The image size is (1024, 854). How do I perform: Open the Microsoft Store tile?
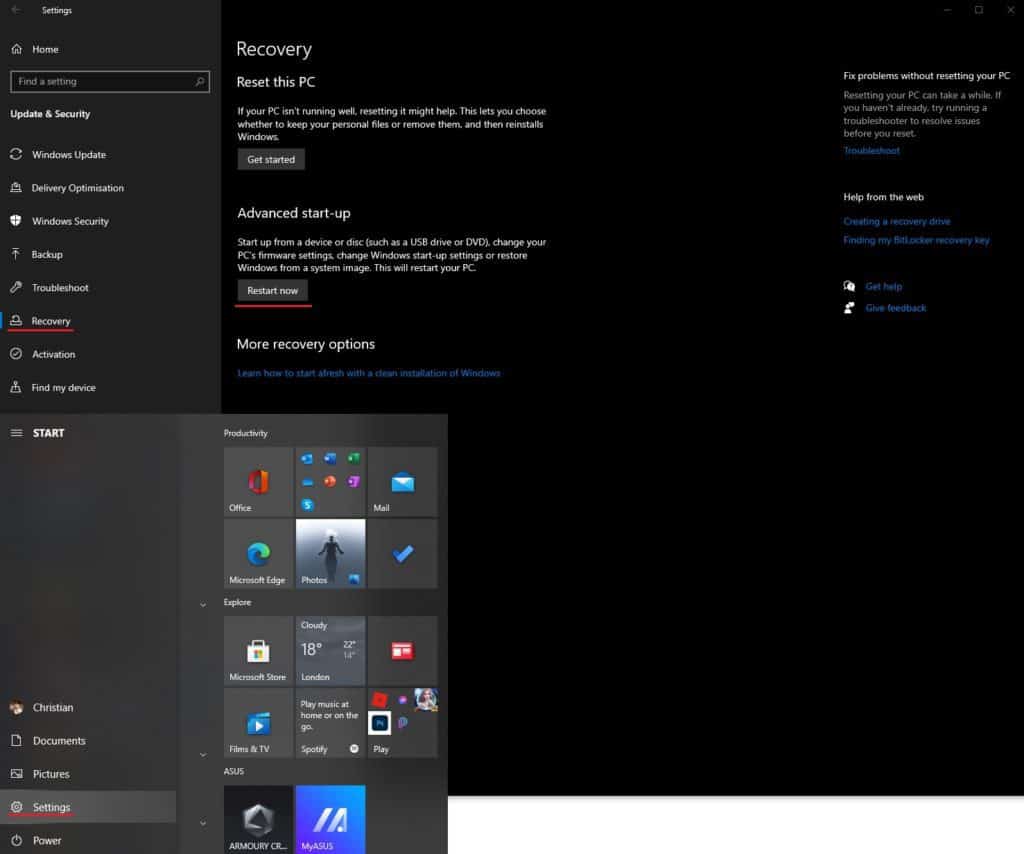[x=258, y=651]
